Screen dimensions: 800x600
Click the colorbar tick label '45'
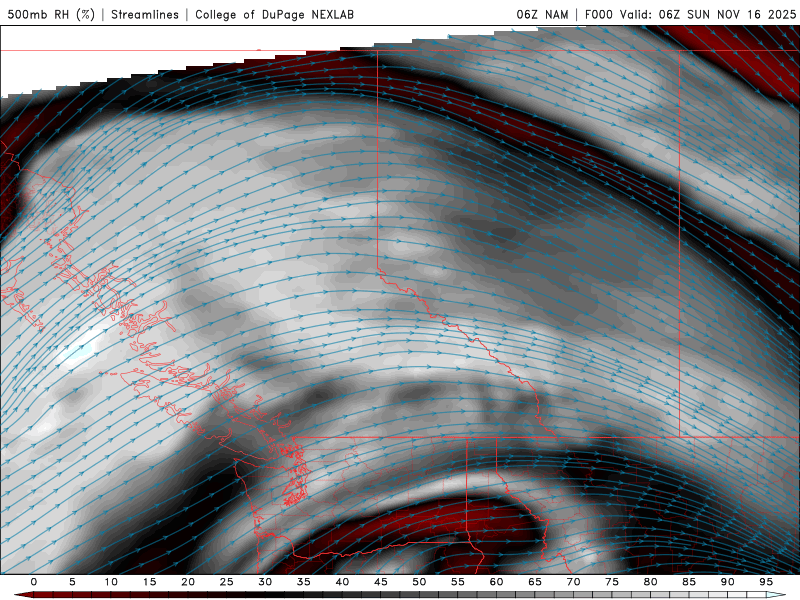[381, 582]
